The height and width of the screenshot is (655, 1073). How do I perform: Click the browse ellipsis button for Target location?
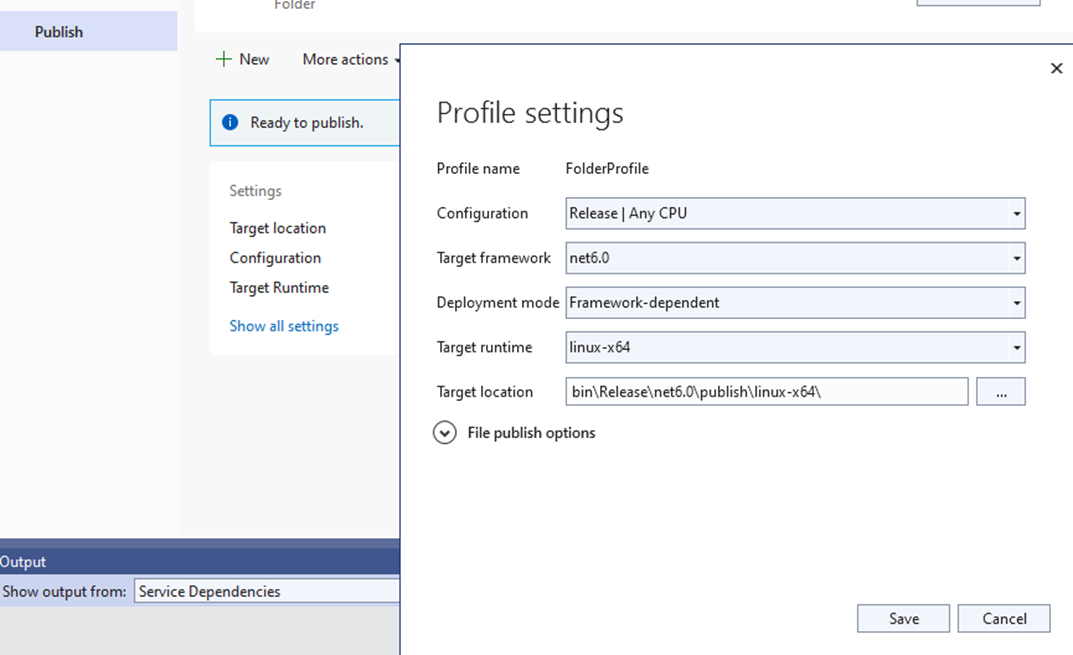click(1000, 391)
